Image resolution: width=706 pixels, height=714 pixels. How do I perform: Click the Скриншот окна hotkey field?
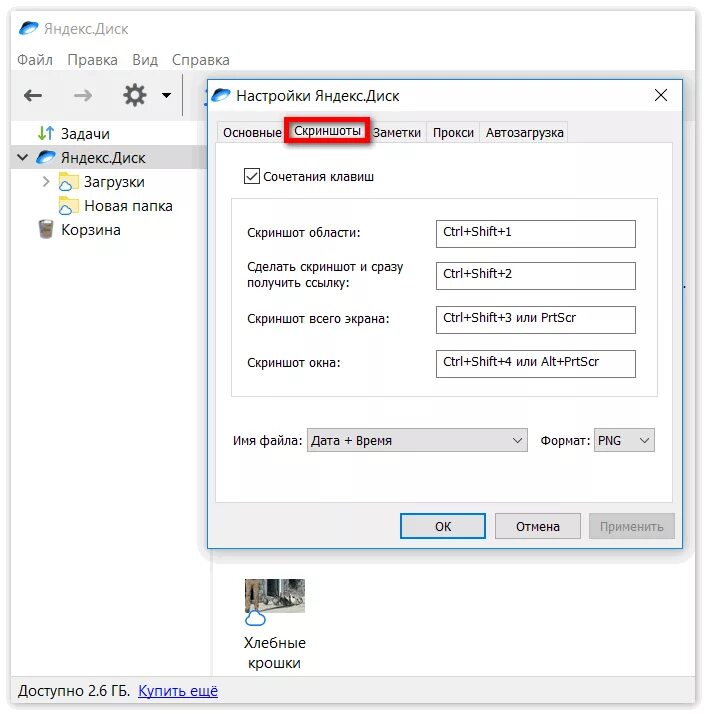[x=536, y=364]
